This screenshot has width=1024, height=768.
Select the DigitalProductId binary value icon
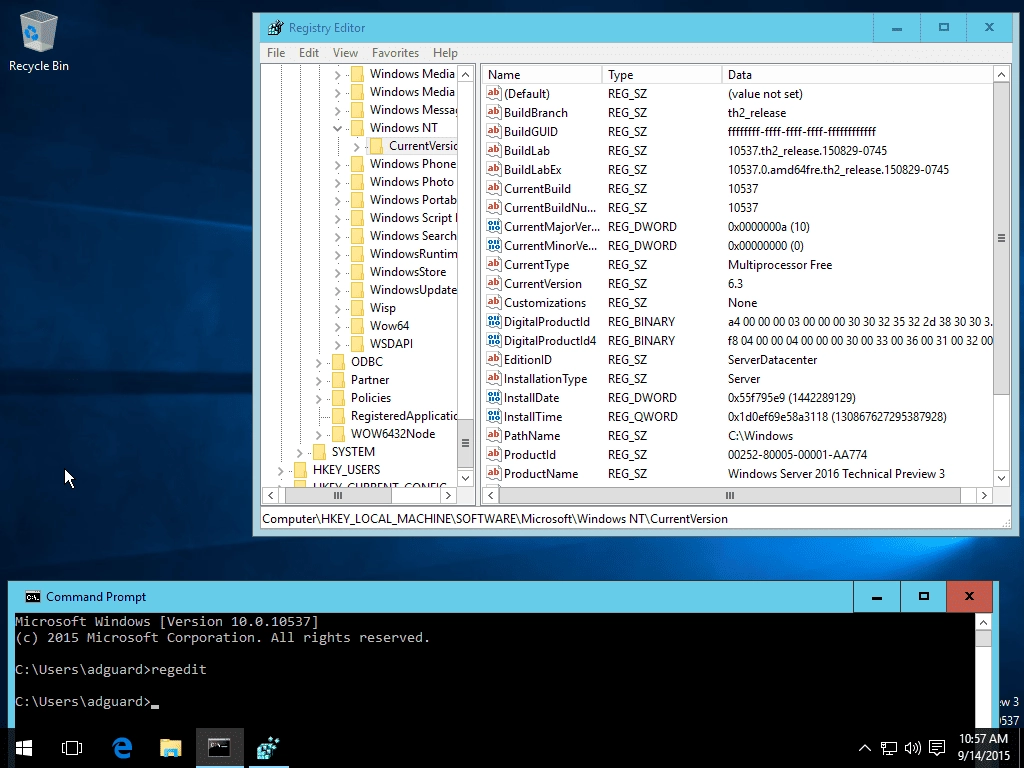pos(494,321)
